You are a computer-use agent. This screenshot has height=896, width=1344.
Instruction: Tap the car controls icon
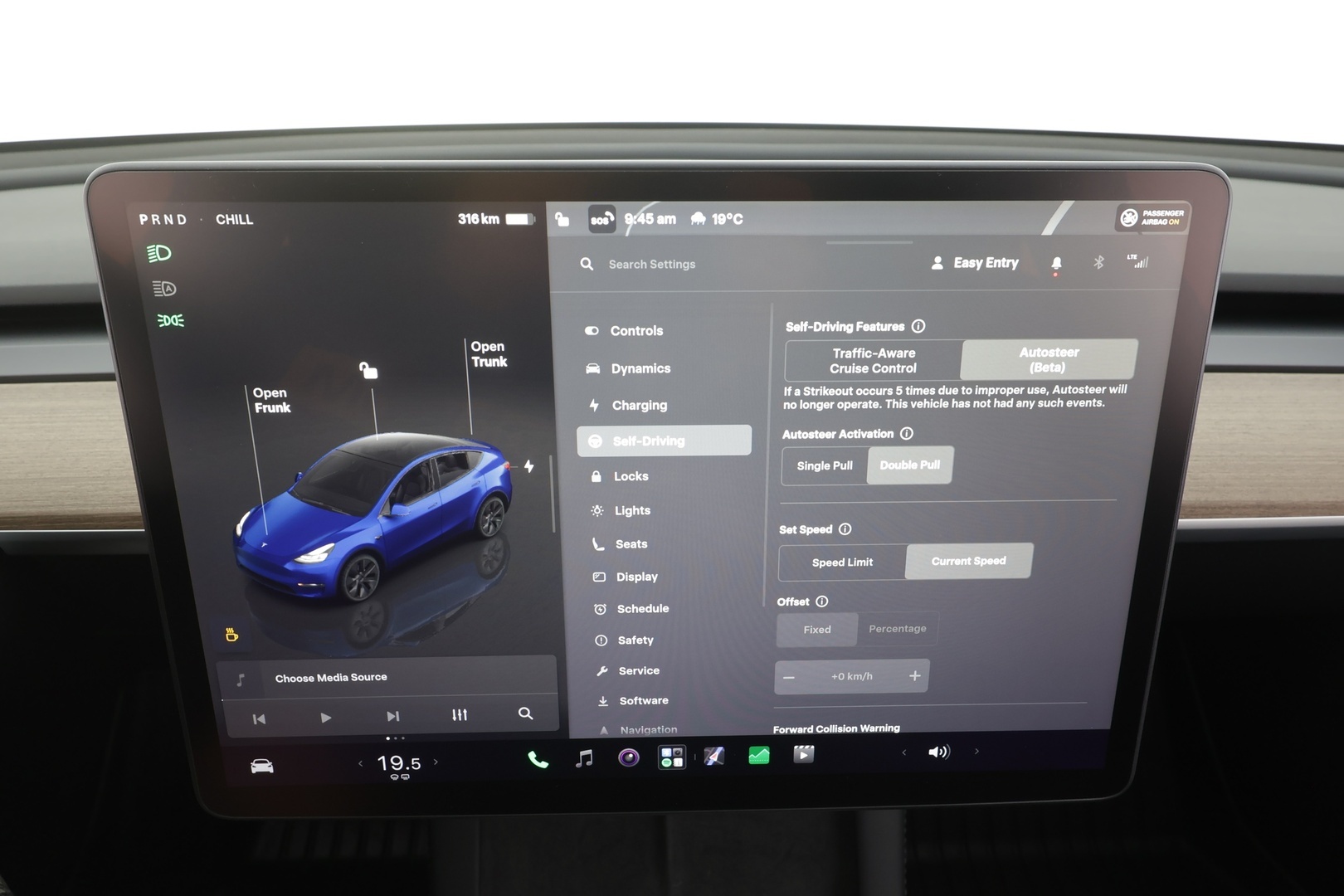click(x=262, y=766)
